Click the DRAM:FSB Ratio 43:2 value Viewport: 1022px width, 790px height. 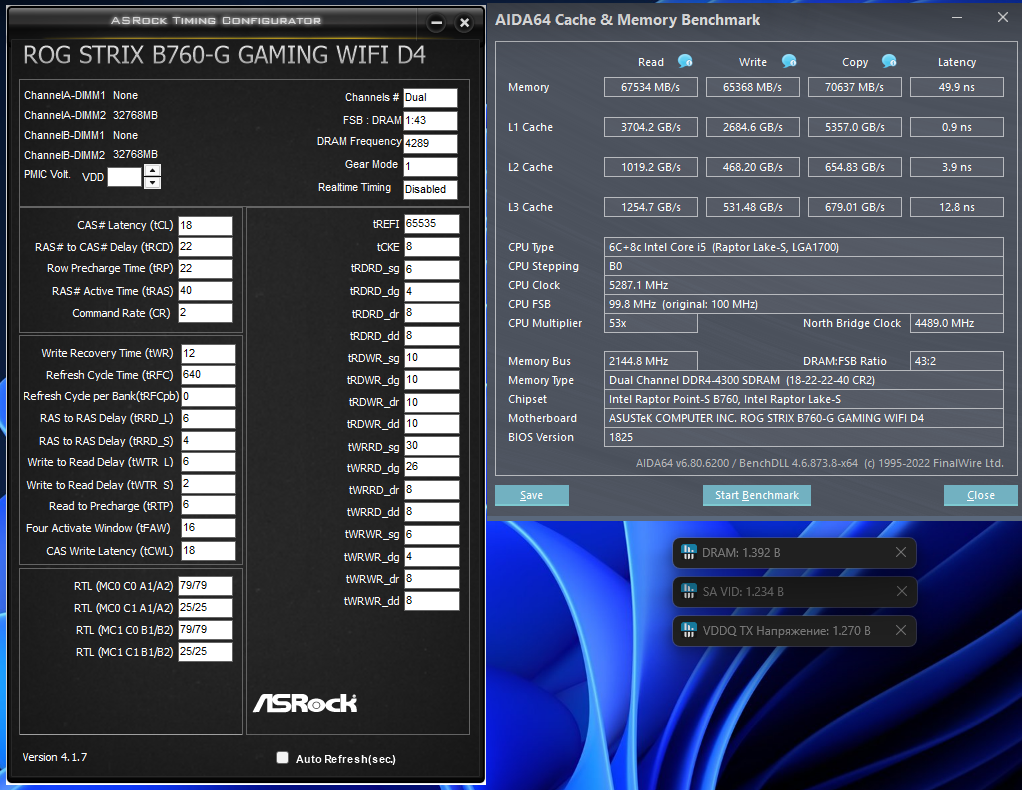[x=956, y=361]
